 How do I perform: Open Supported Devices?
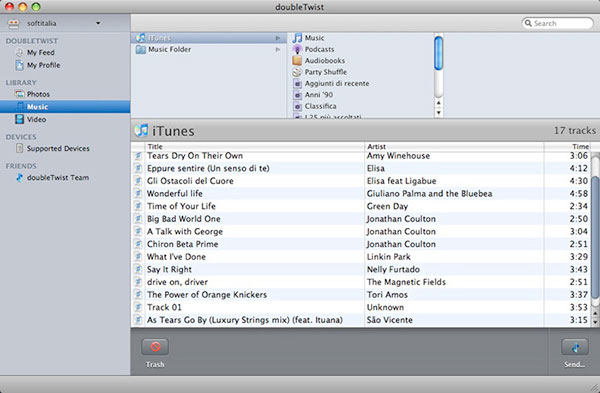coord(58,148)
